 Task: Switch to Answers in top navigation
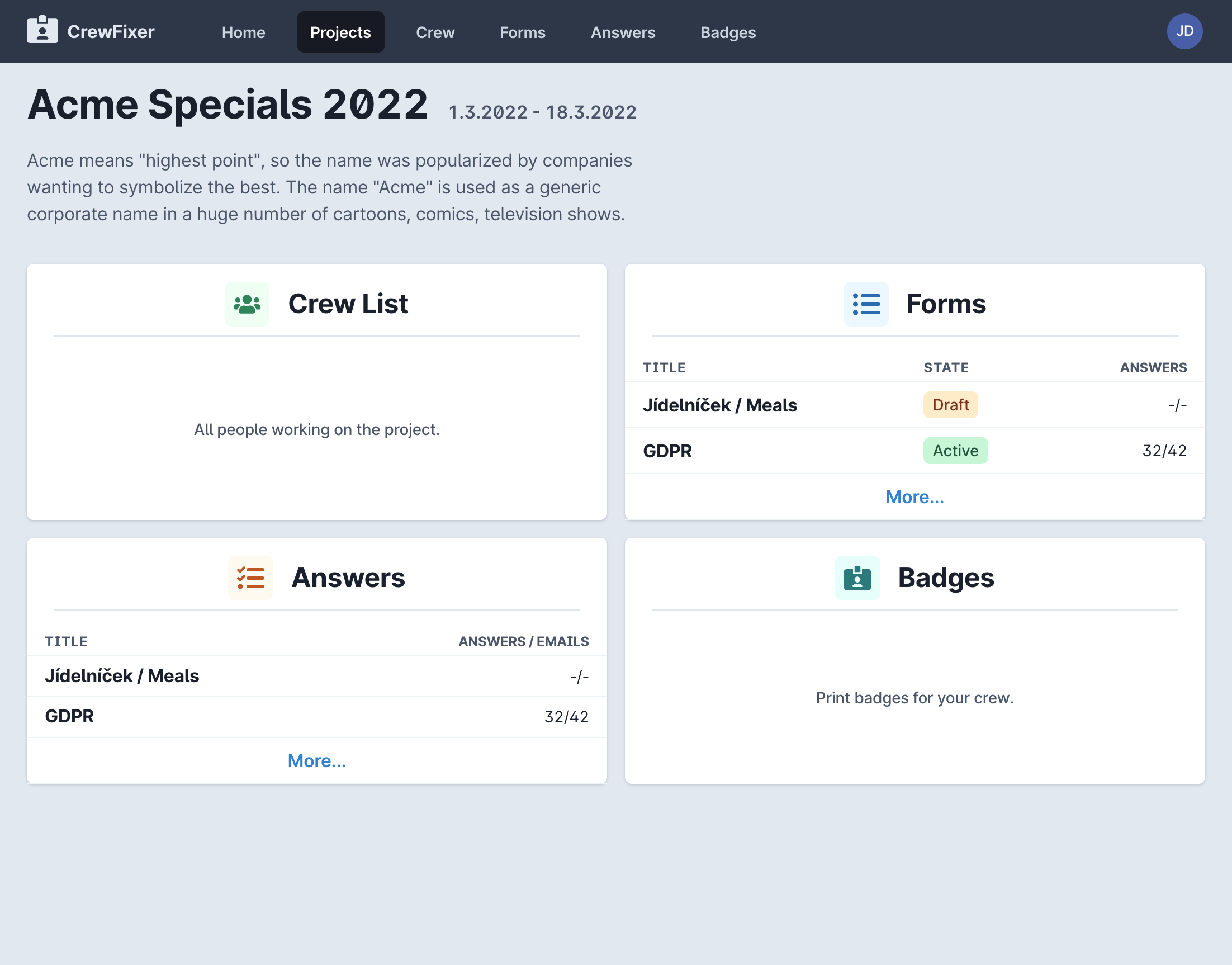click(x=623, y=32)
